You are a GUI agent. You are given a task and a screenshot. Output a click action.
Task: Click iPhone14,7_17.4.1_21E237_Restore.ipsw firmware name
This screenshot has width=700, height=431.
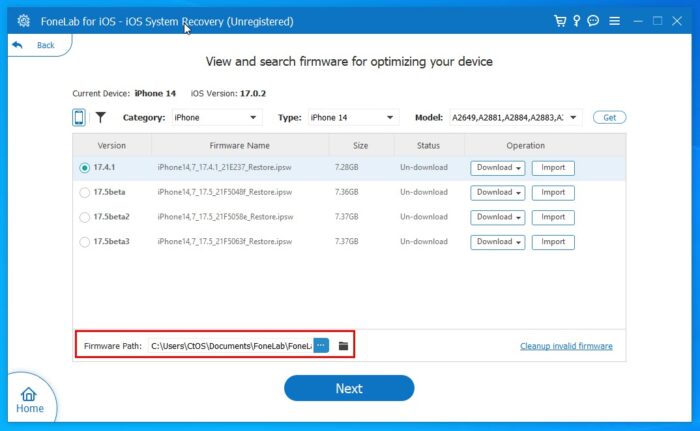click(225, 167)
